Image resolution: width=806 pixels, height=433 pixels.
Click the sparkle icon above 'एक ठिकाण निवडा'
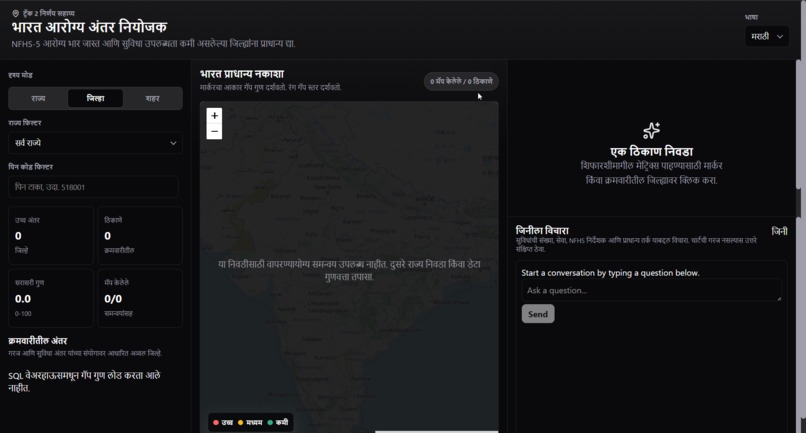point(651,130)
